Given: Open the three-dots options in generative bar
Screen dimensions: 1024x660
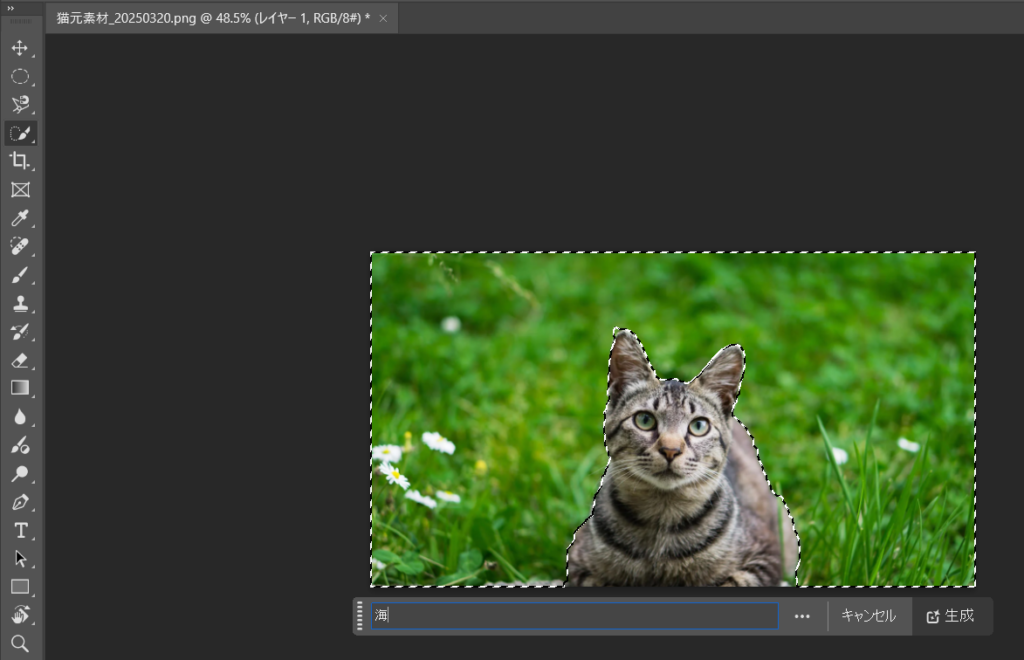Looking at the screenshot, I should click(x=802, y=616).
